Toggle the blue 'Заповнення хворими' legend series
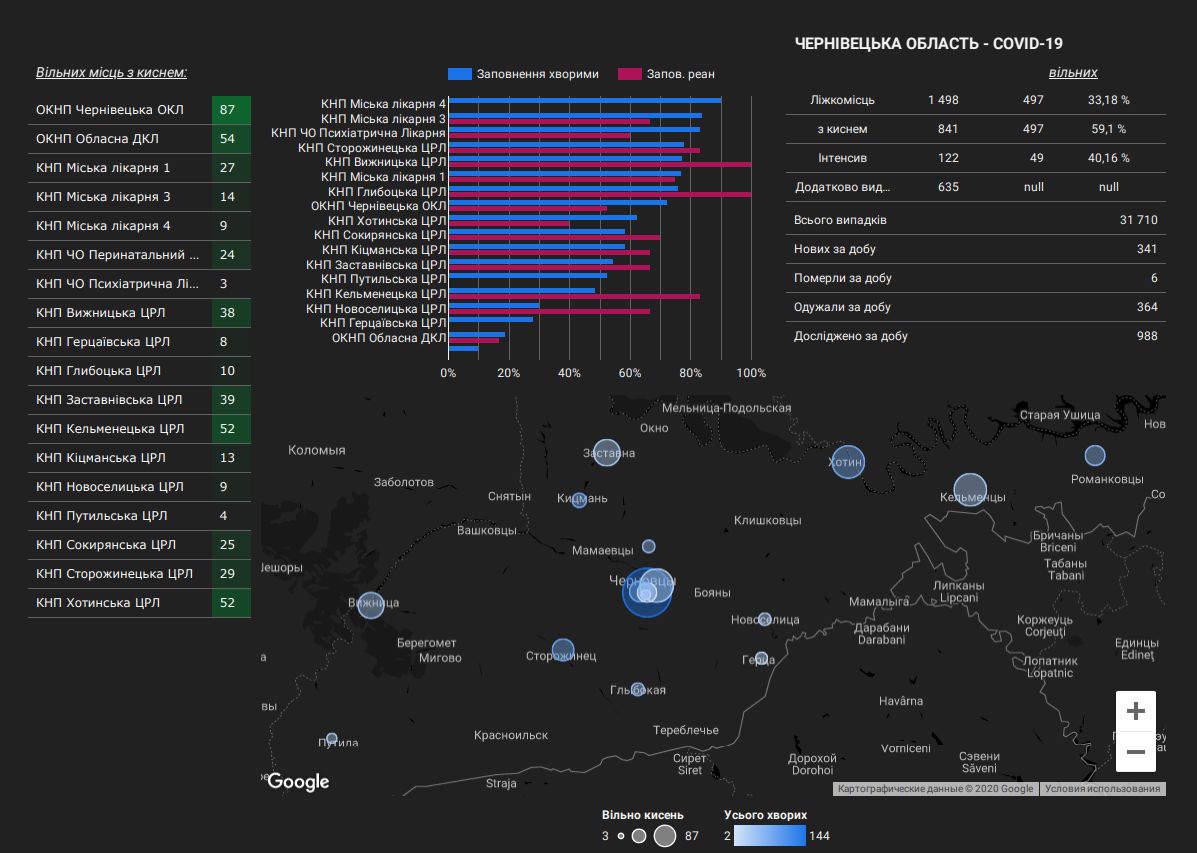Image resolution: width=1197 pixels, height=853 pixels. coord(524,74)
